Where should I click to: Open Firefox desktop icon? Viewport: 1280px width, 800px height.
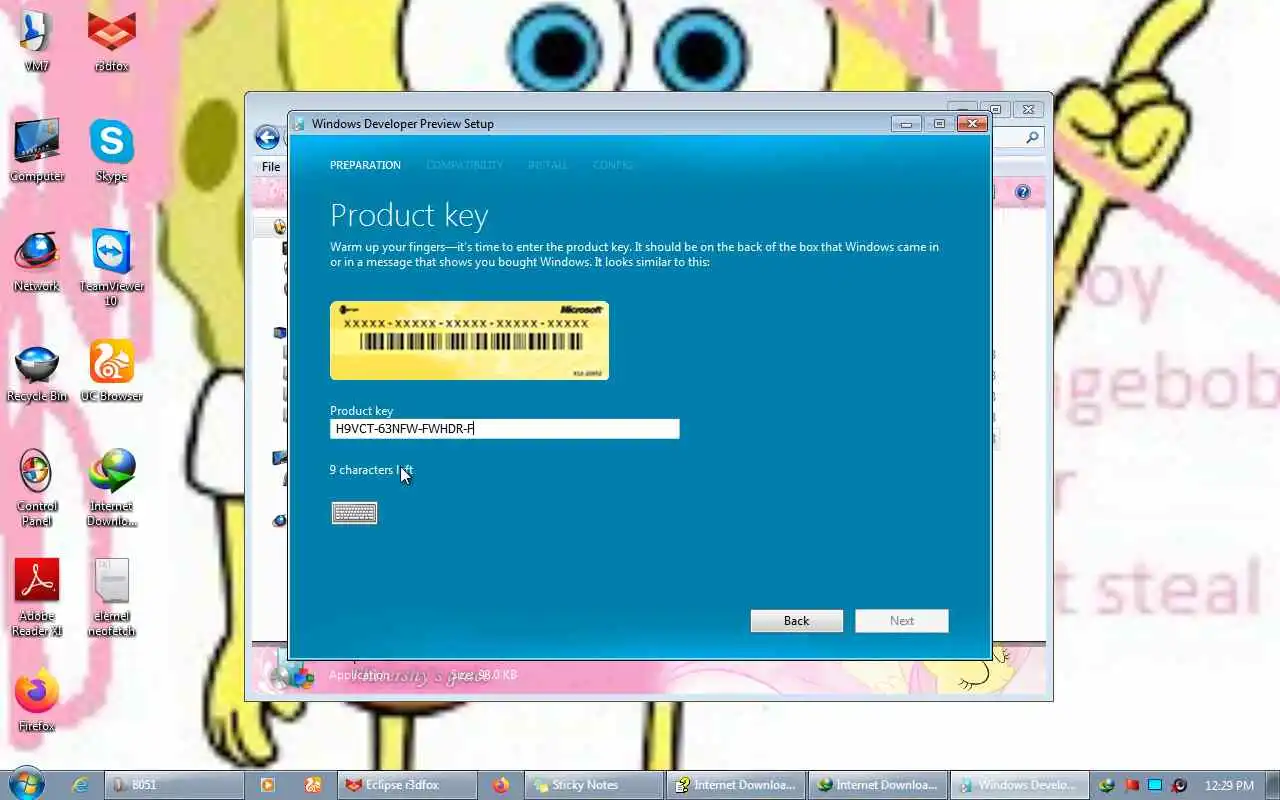coord(37,701)
